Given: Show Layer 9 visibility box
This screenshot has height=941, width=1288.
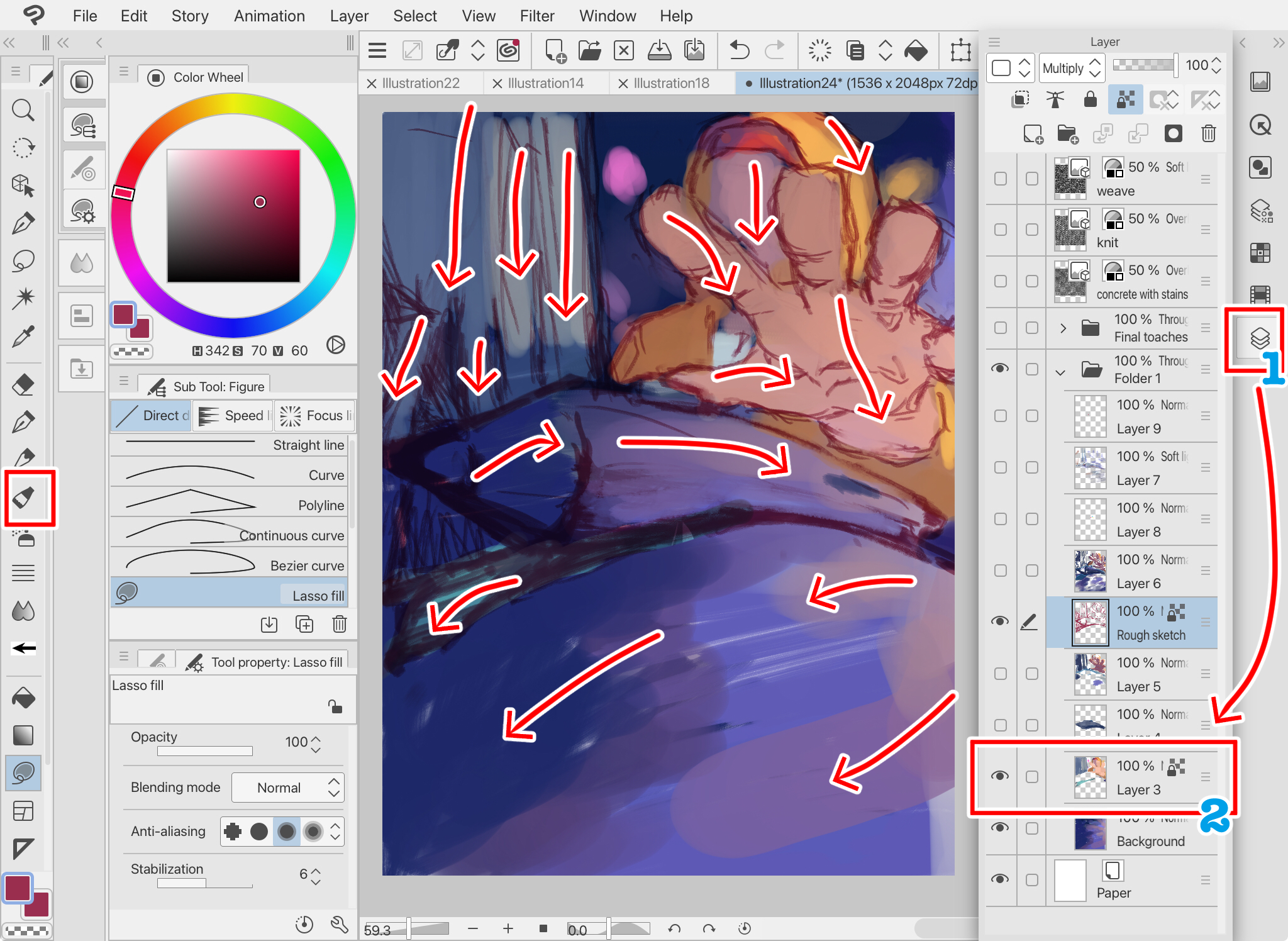Looking at the screenshot, I should tap(1000, 416).
